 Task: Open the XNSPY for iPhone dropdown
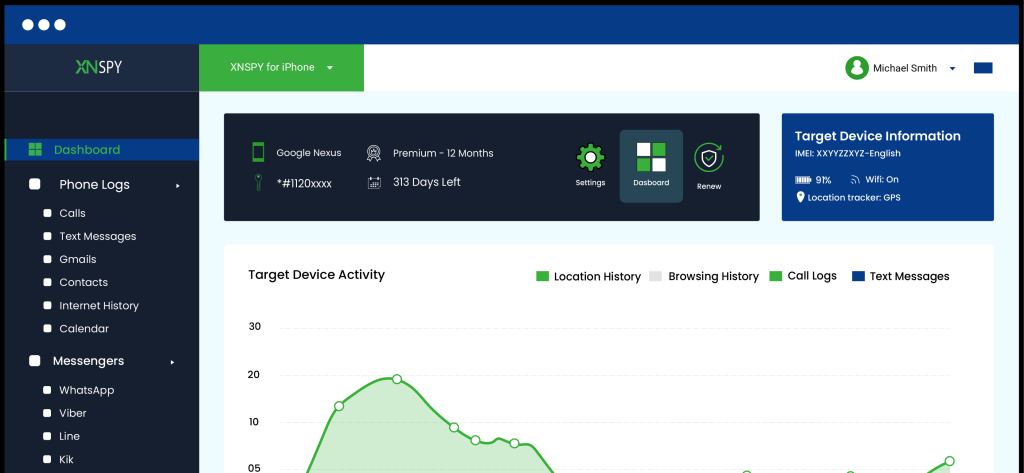(x=281, y=68)
